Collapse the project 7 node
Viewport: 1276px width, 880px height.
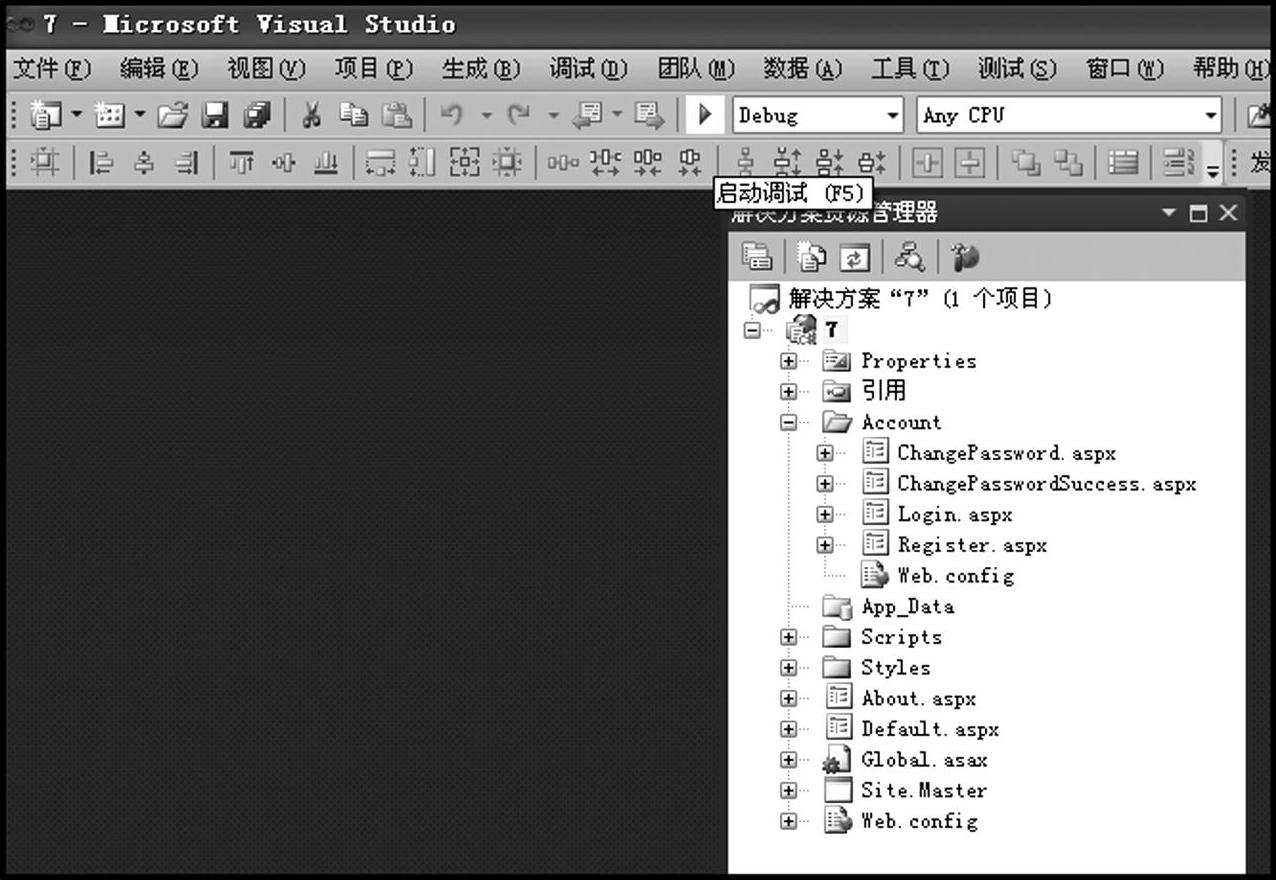point(753,330)
